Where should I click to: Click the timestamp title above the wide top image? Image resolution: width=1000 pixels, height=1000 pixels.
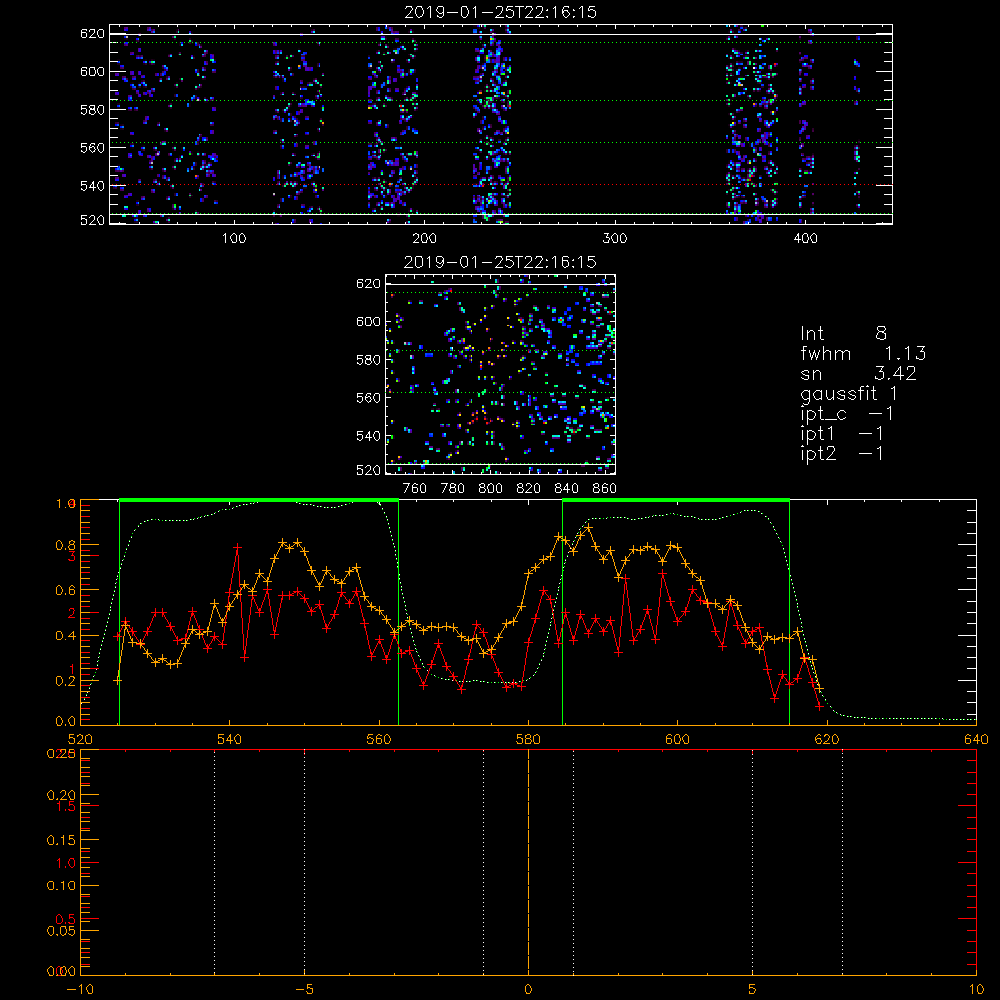[x=501, y=12]
